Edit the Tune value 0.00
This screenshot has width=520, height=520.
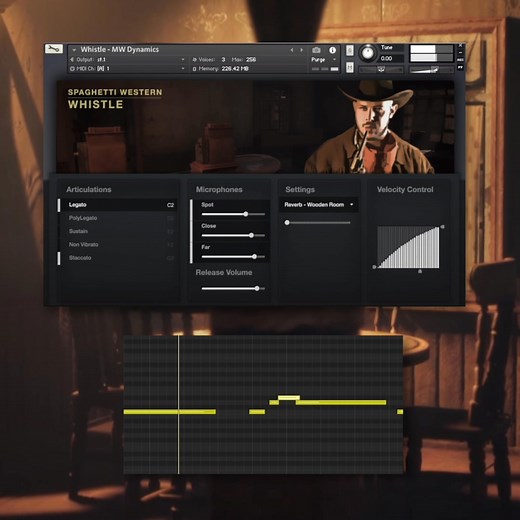click(386, 59)
